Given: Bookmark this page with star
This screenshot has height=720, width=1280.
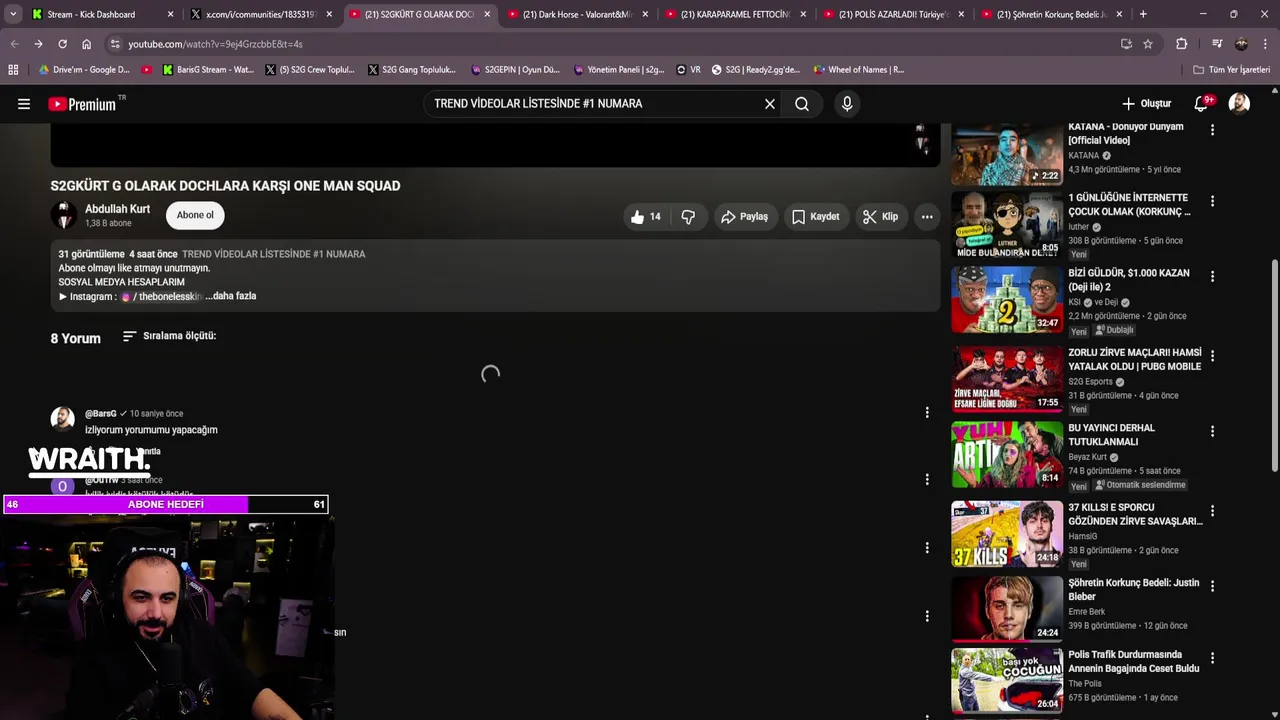Looking at the screenshot, I should coord(1148,44).
